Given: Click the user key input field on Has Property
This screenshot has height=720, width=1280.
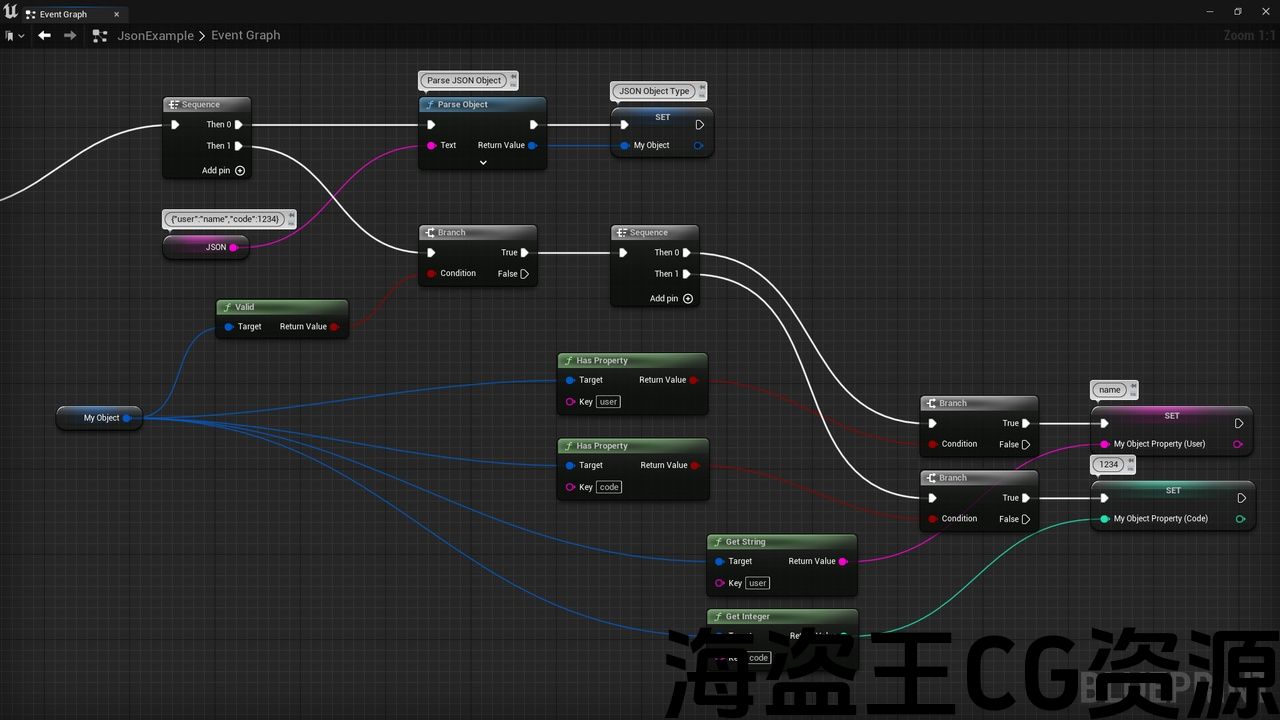Looking at the screenshot, I should tap(608, 401).
